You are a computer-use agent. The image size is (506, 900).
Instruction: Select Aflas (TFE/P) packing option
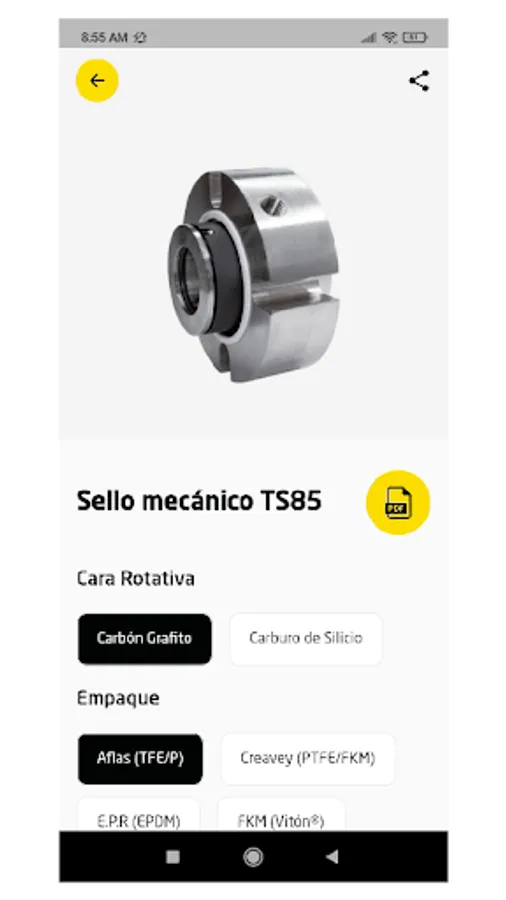click(x=140, y=759)
